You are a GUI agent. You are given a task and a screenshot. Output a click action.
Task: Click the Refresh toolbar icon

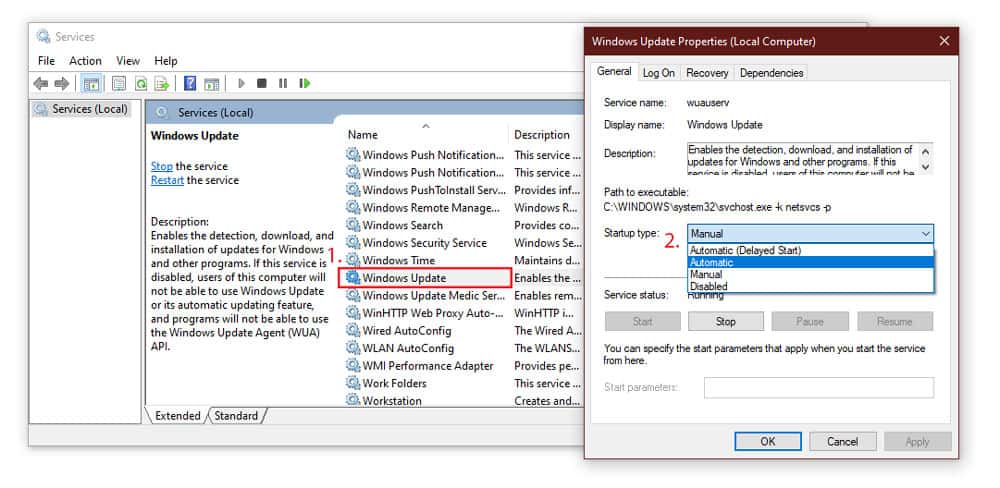tap(141, 84)
